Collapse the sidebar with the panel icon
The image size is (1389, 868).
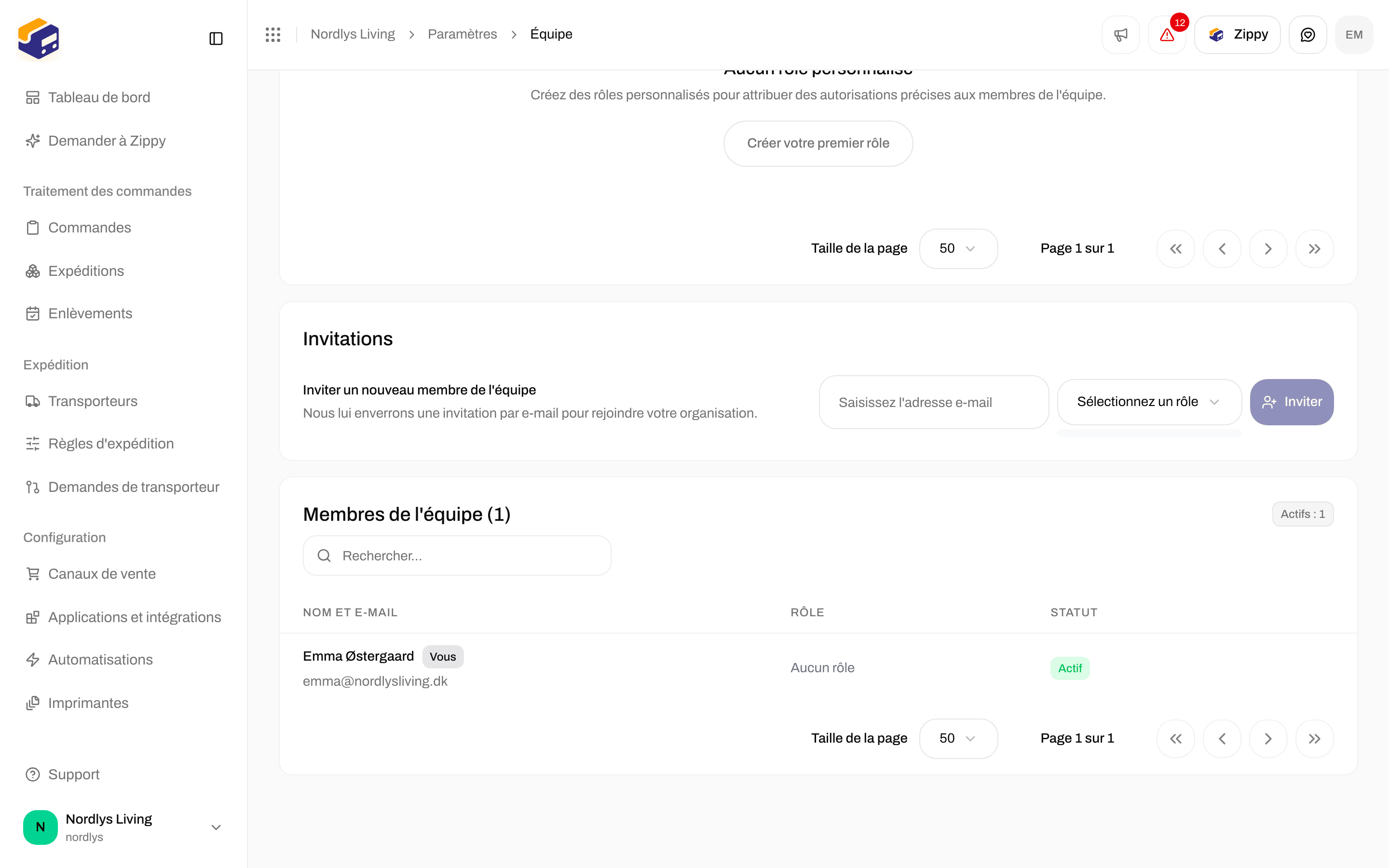[x=216, y=39]
